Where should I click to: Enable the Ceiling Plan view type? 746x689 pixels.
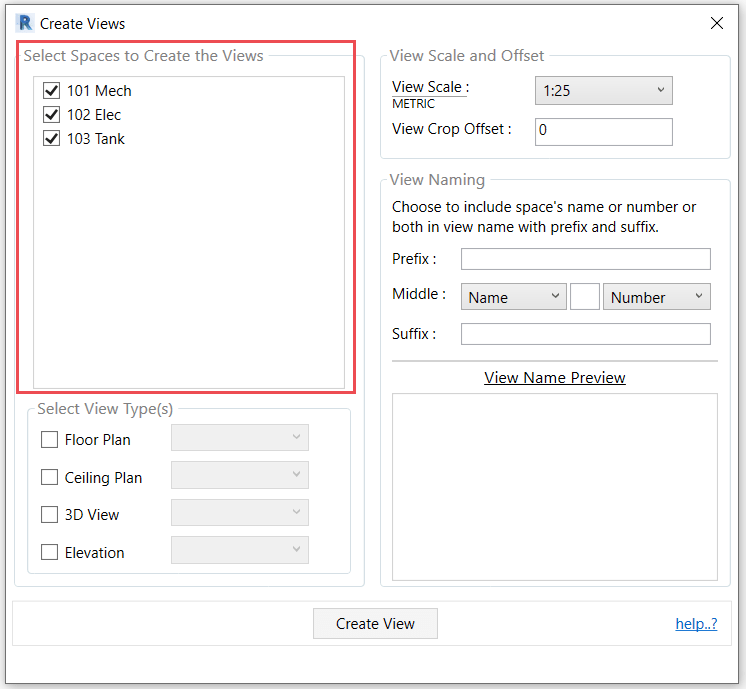pos(49,477)
